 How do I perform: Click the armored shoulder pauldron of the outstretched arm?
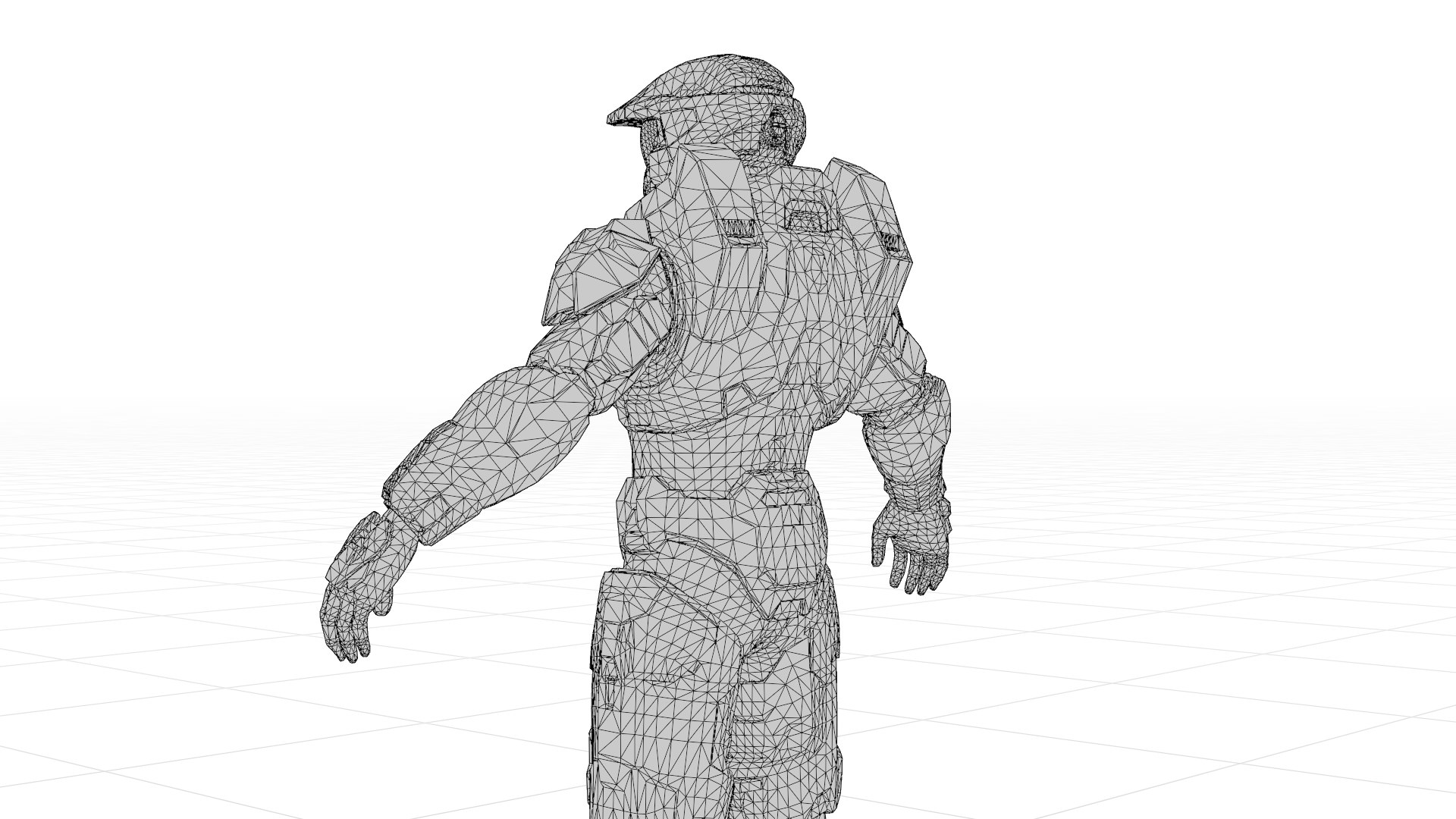click(601, 273)
